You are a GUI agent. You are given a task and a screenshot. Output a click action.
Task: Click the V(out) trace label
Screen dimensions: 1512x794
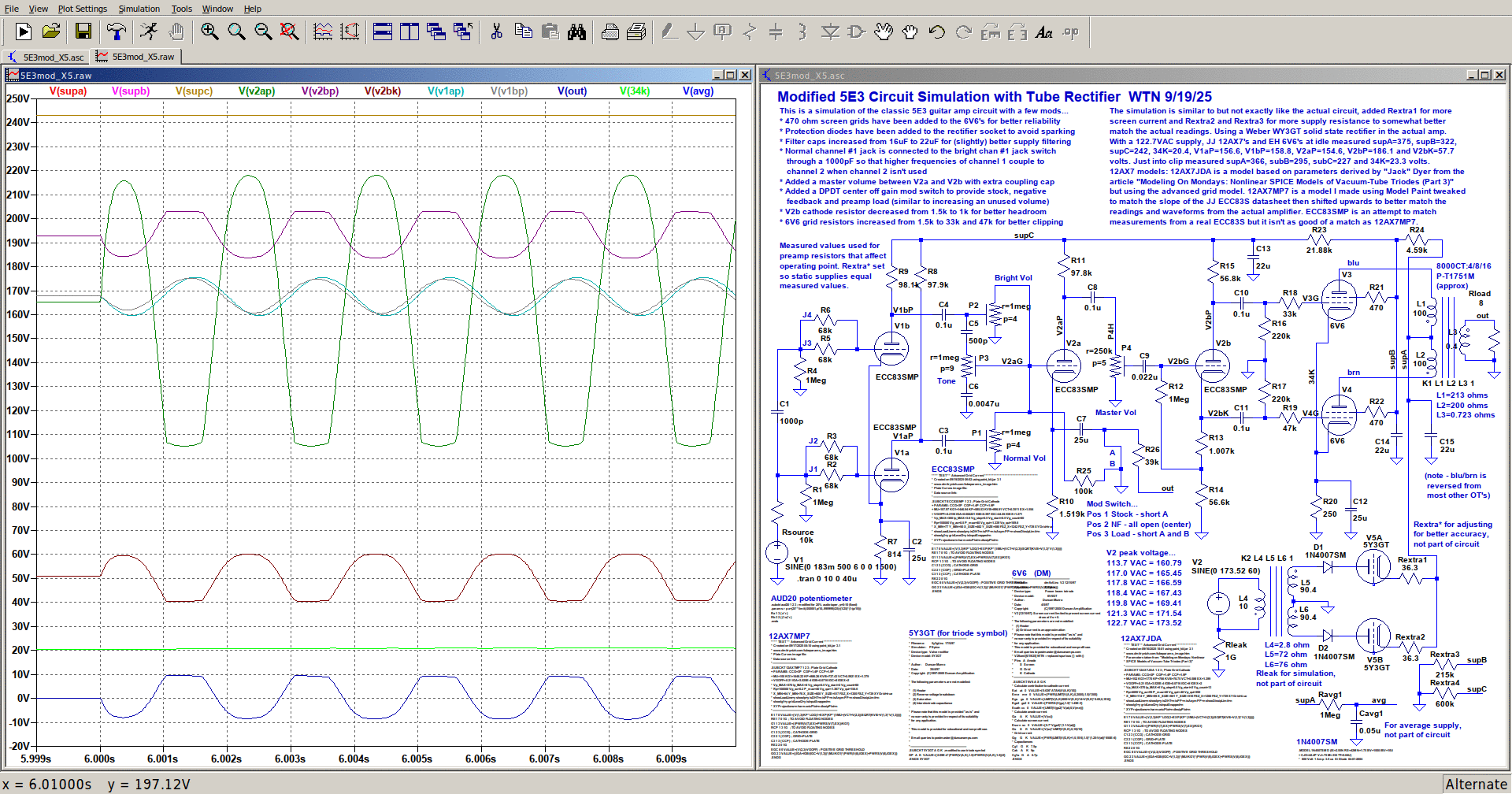tap(572, 91)
